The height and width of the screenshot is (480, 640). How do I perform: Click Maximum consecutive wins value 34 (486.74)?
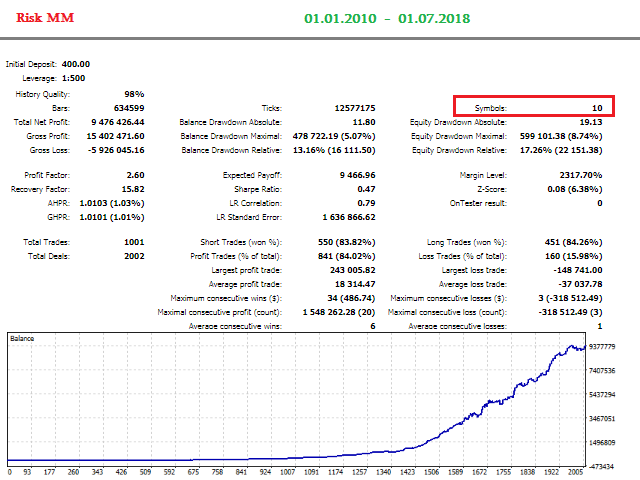click(351, 298)
